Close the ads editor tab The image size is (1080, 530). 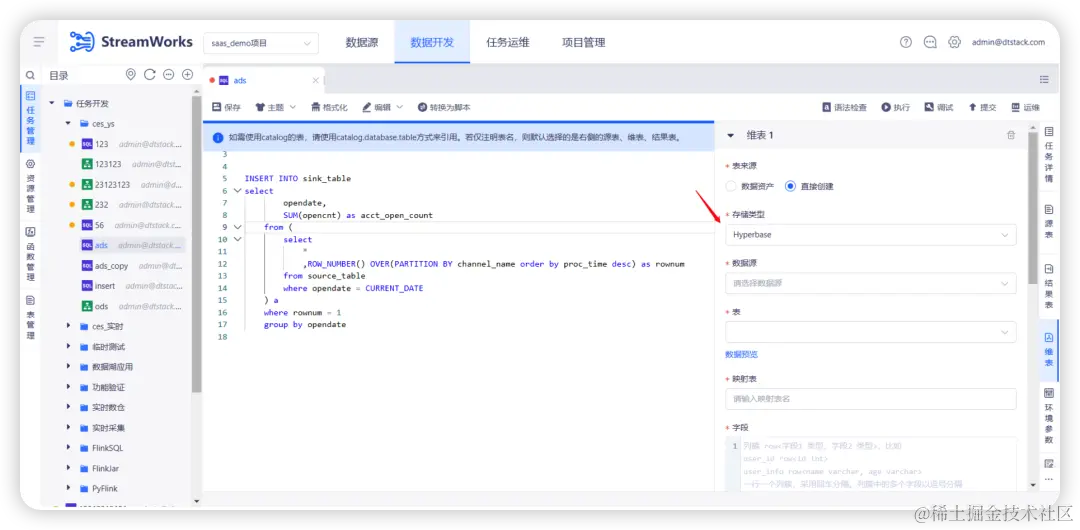[x=315, y=81]
